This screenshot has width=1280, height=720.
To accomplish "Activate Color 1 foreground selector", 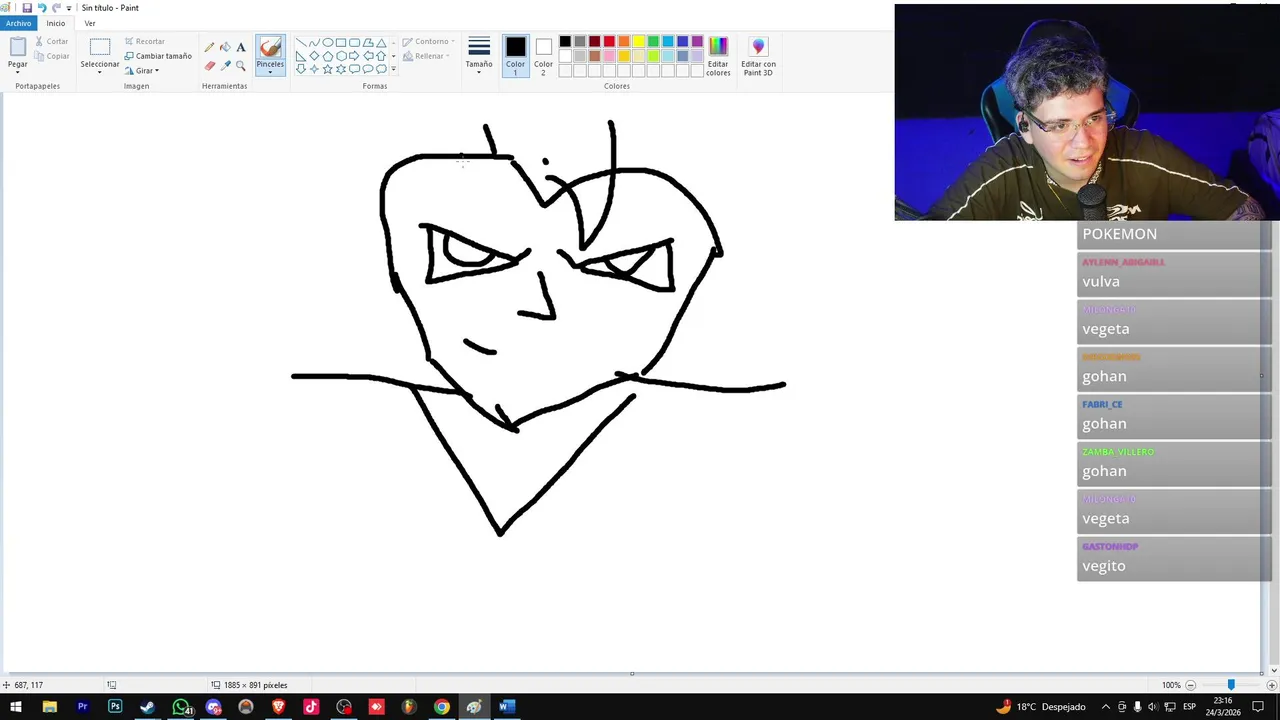I will pyautogui.click(x=516, y=56).
